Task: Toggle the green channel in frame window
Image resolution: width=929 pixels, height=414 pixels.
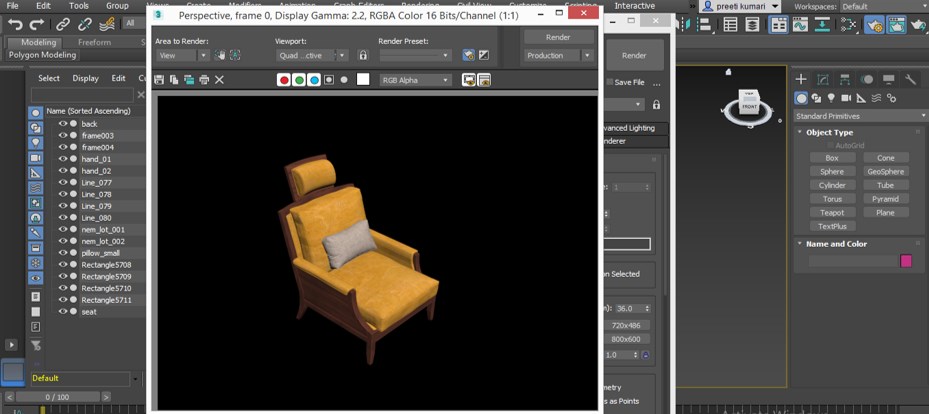Action: [x=299, y=79]
